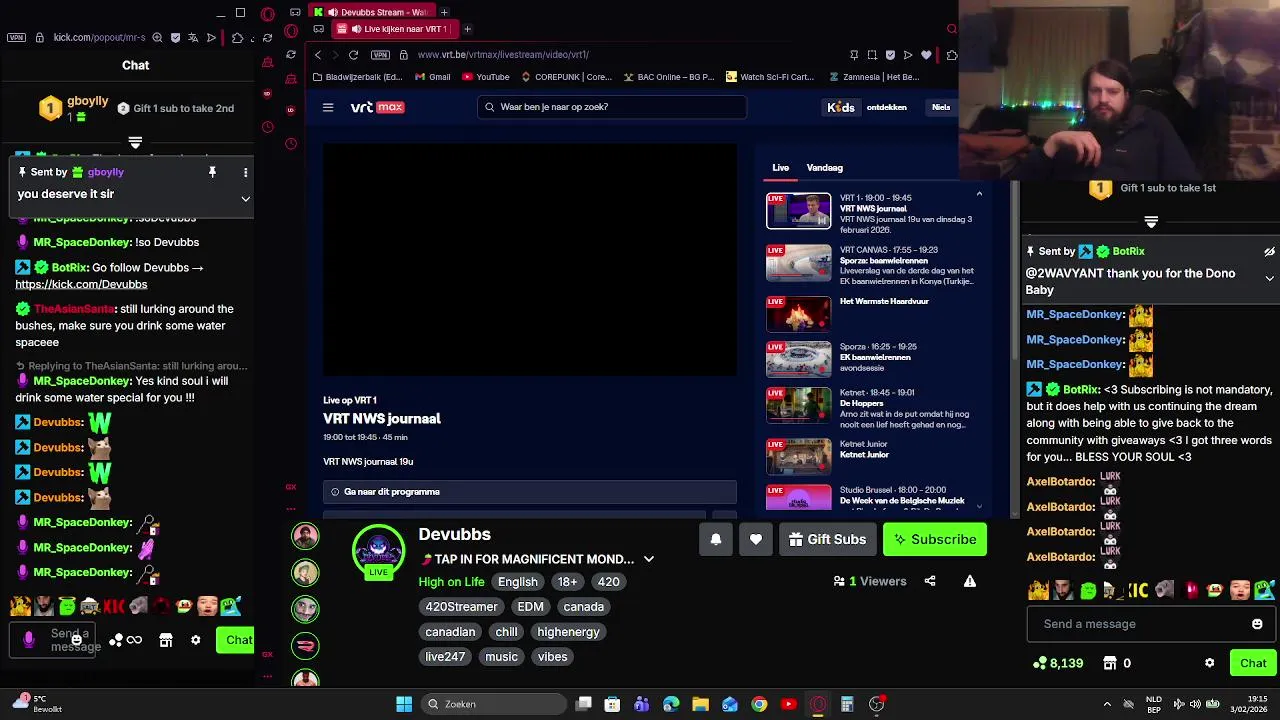Click the Devubbs channel avatar
1280x720 pixels.
pos(378,549)
